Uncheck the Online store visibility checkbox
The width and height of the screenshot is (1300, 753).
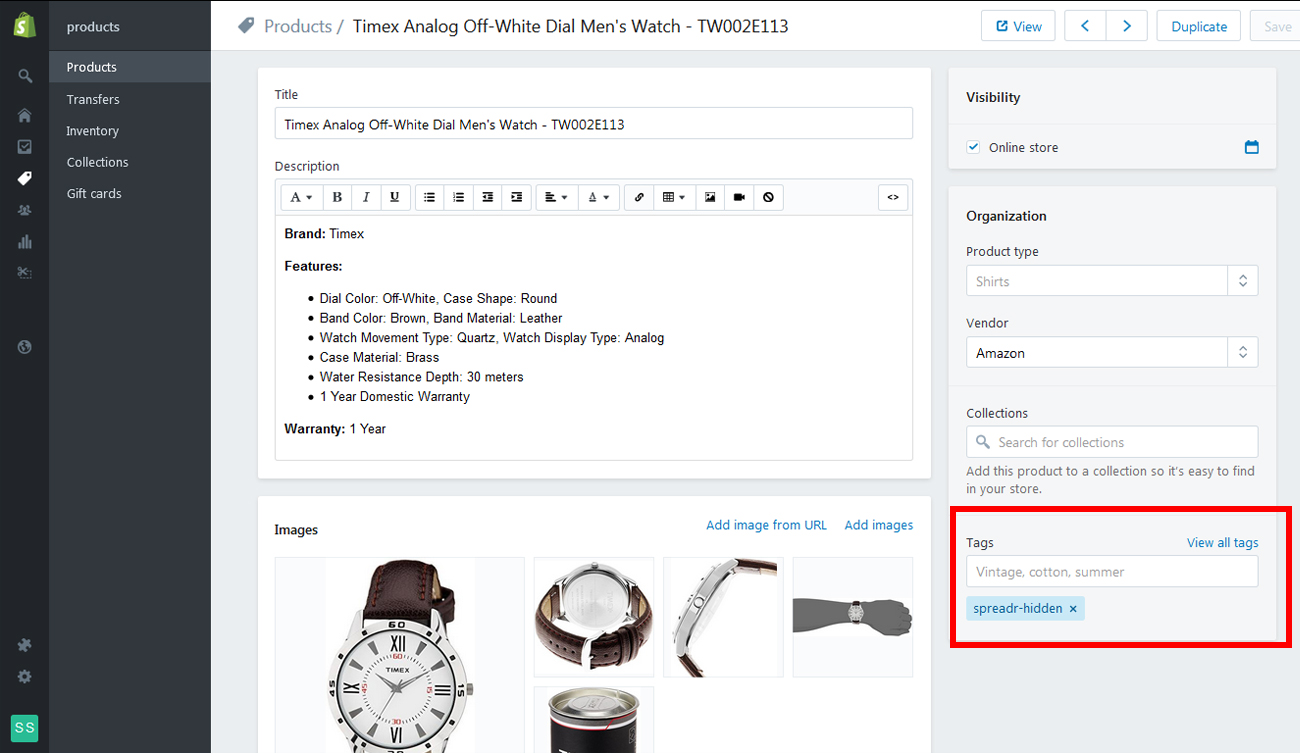tap(973, 147)
